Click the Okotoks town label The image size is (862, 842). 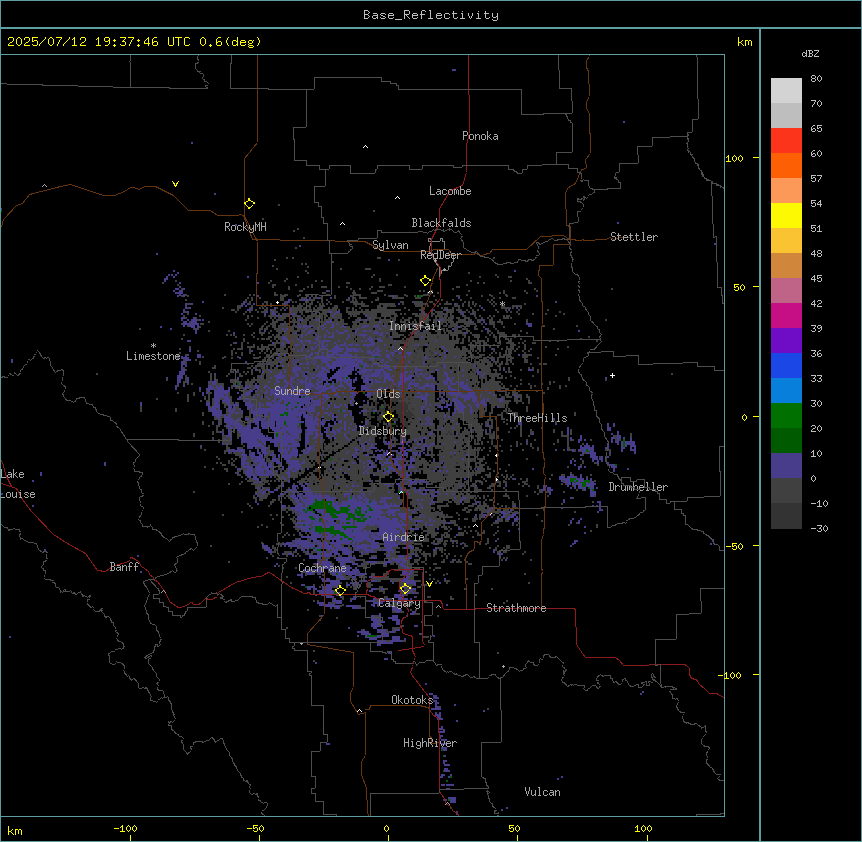click(x=412, y=700)
